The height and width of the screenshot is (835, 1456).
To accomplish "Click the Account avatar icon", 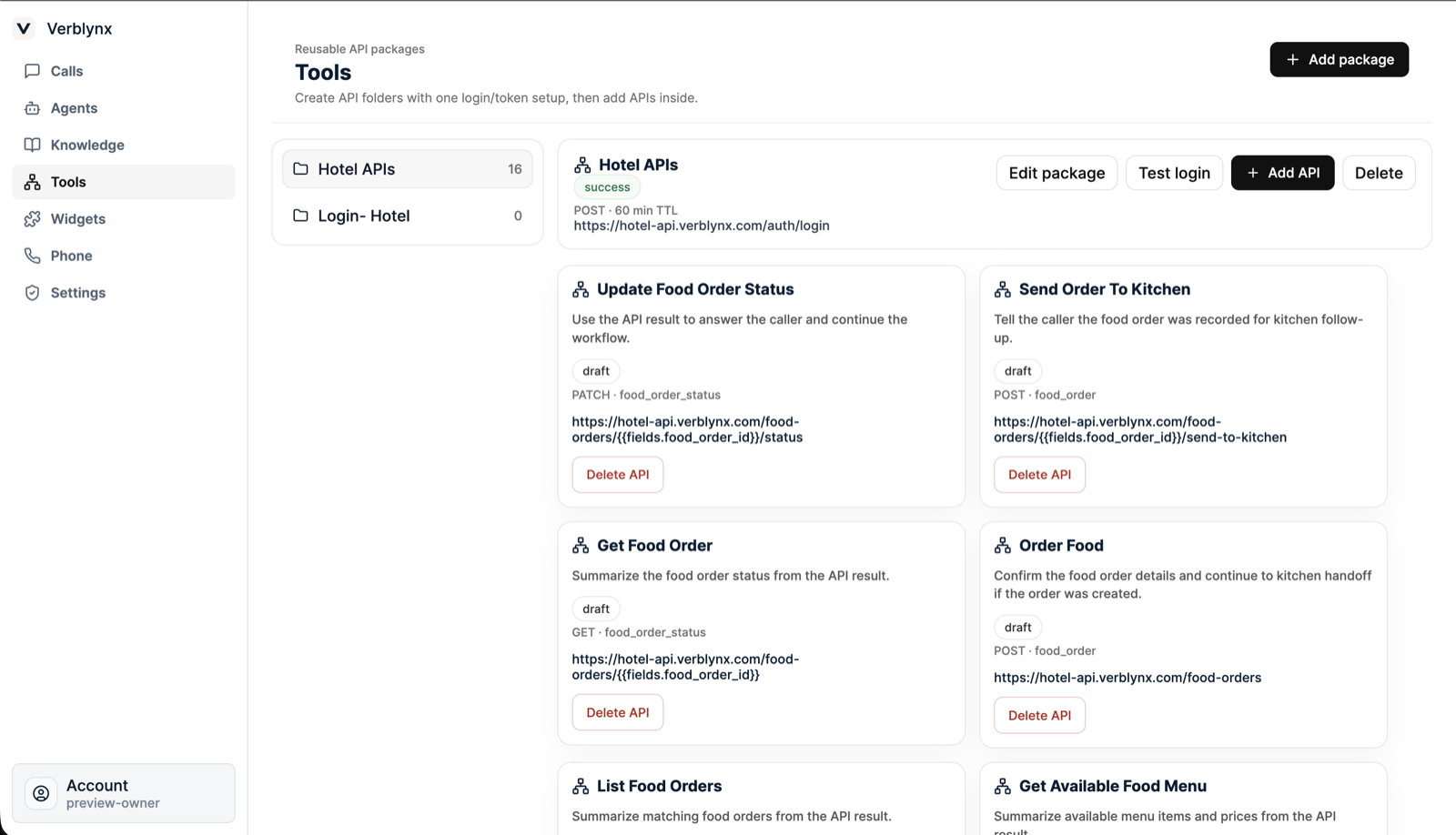I will (41, 793).
